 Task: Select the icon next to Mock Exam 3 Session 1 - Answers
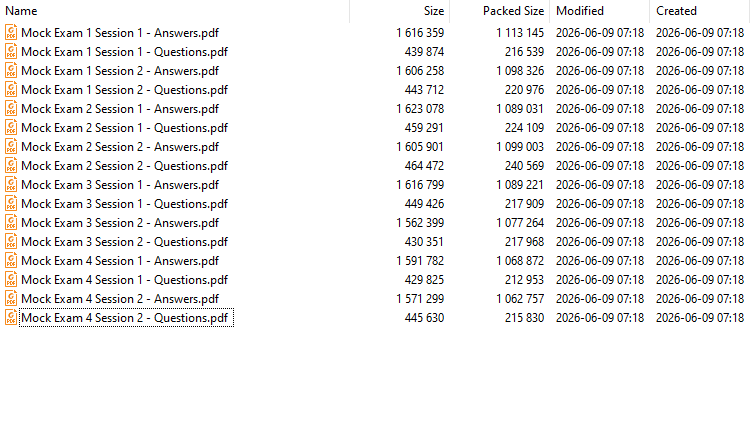click(x=11, y=185)
